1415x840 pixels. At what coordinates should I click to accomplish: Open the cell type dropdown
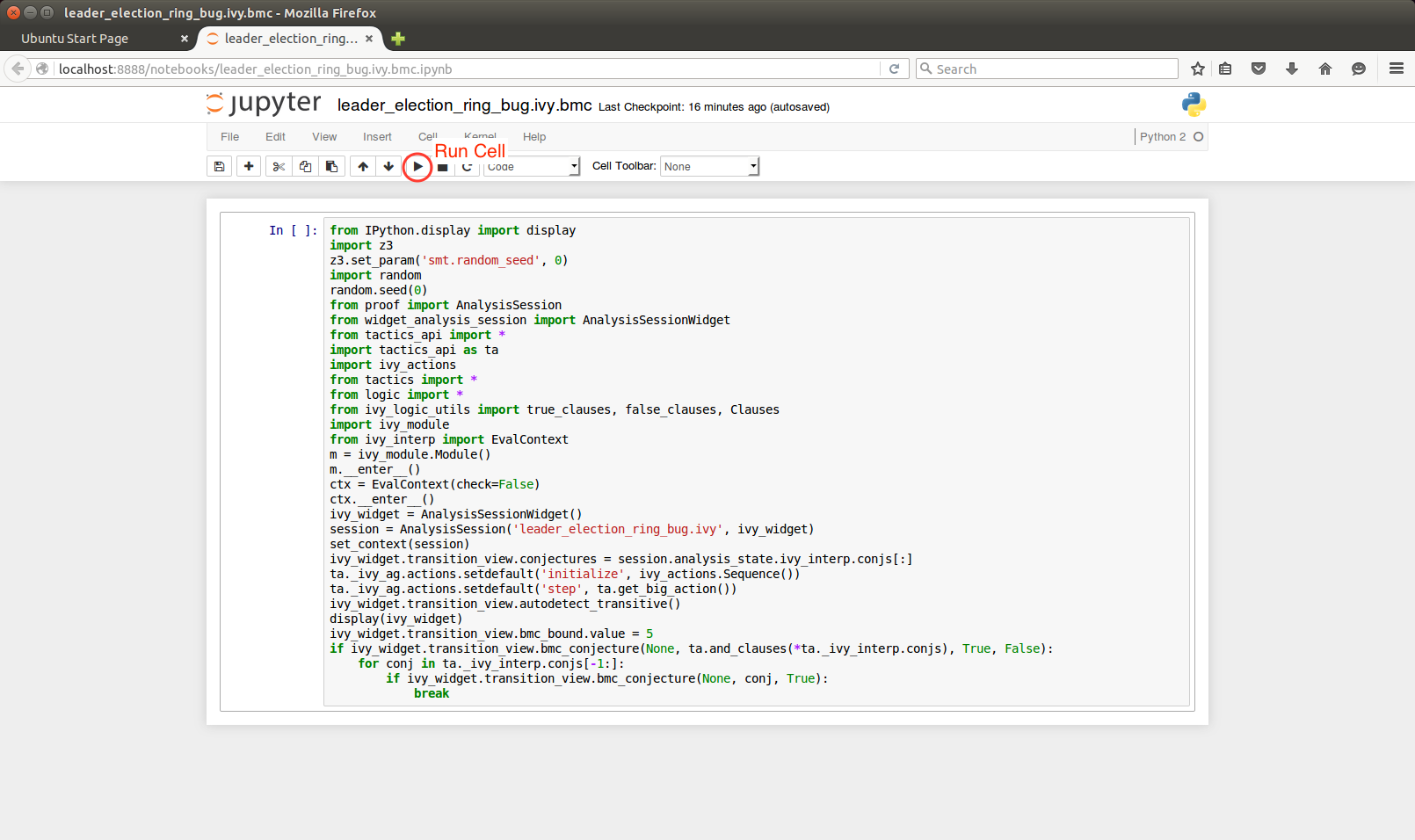(x=533, y=166)
